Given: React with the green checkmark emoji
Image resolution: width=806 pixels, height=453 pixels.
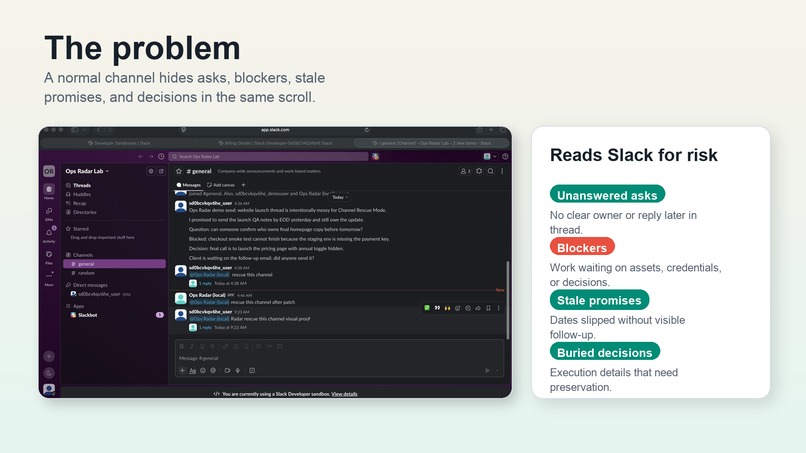Looking at the screenshot, I should click(427, 308).
